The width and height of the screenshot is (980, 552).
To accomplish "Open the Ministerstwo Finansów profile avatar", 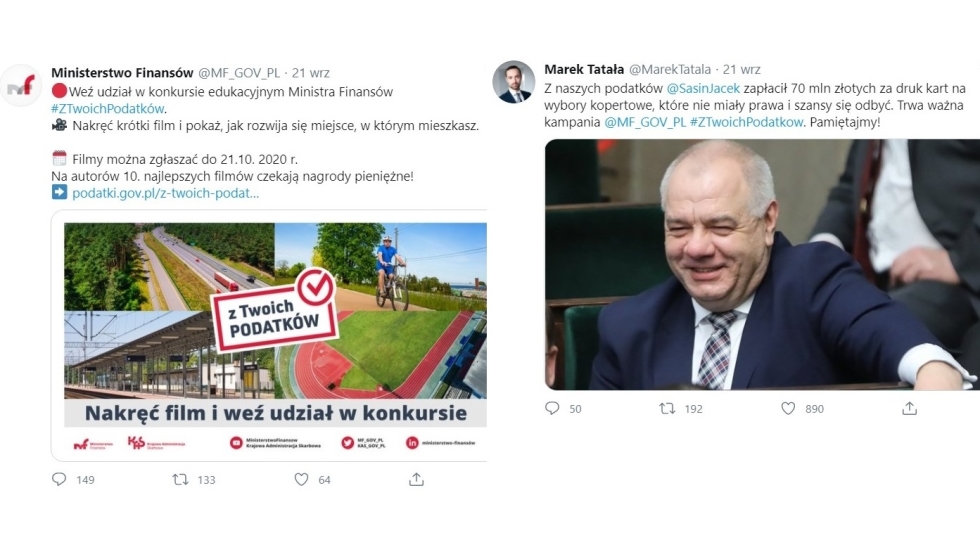I will pyautogui.click(x=21, y=85).
